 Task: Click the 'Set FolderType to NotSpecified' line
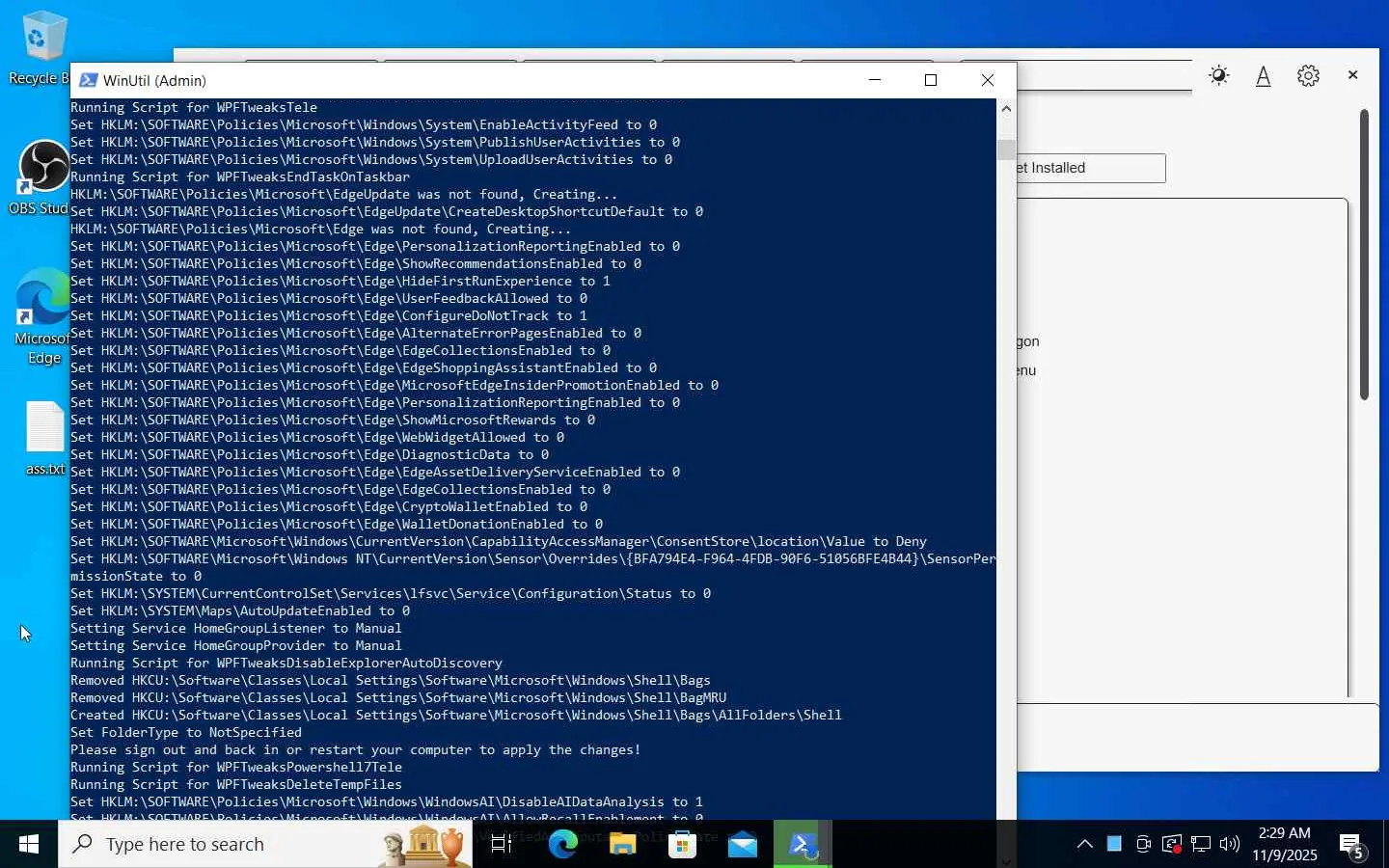coord(186,732)
